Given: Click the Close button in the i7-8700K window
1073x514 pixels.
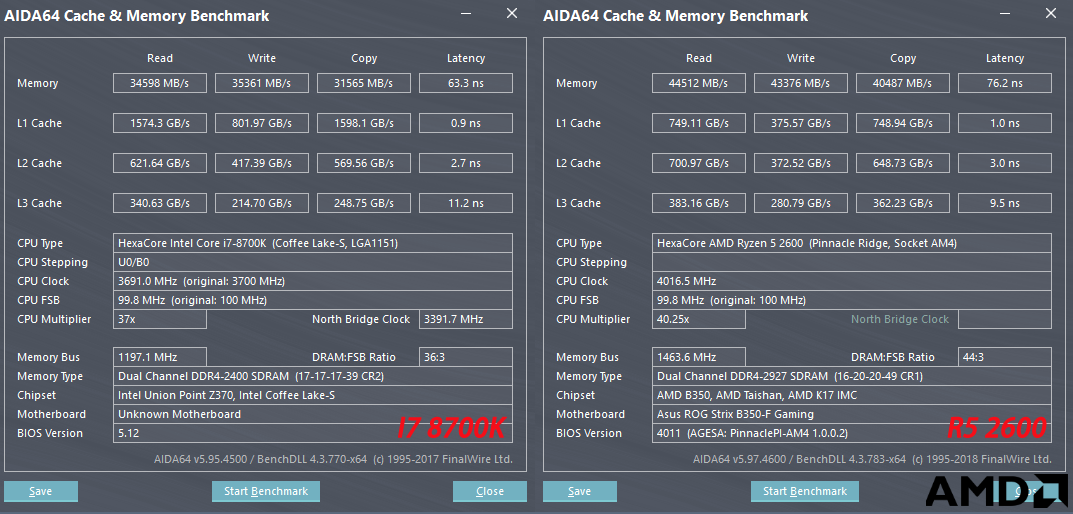Looking at the screenshot, I should click(490, 491).
